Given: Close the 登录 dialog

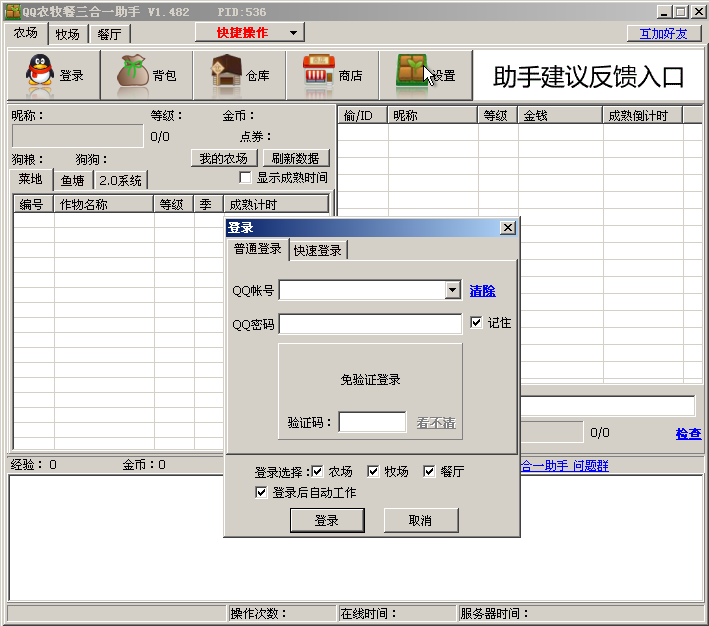Looking at the screenshot, I should [507, 228].
